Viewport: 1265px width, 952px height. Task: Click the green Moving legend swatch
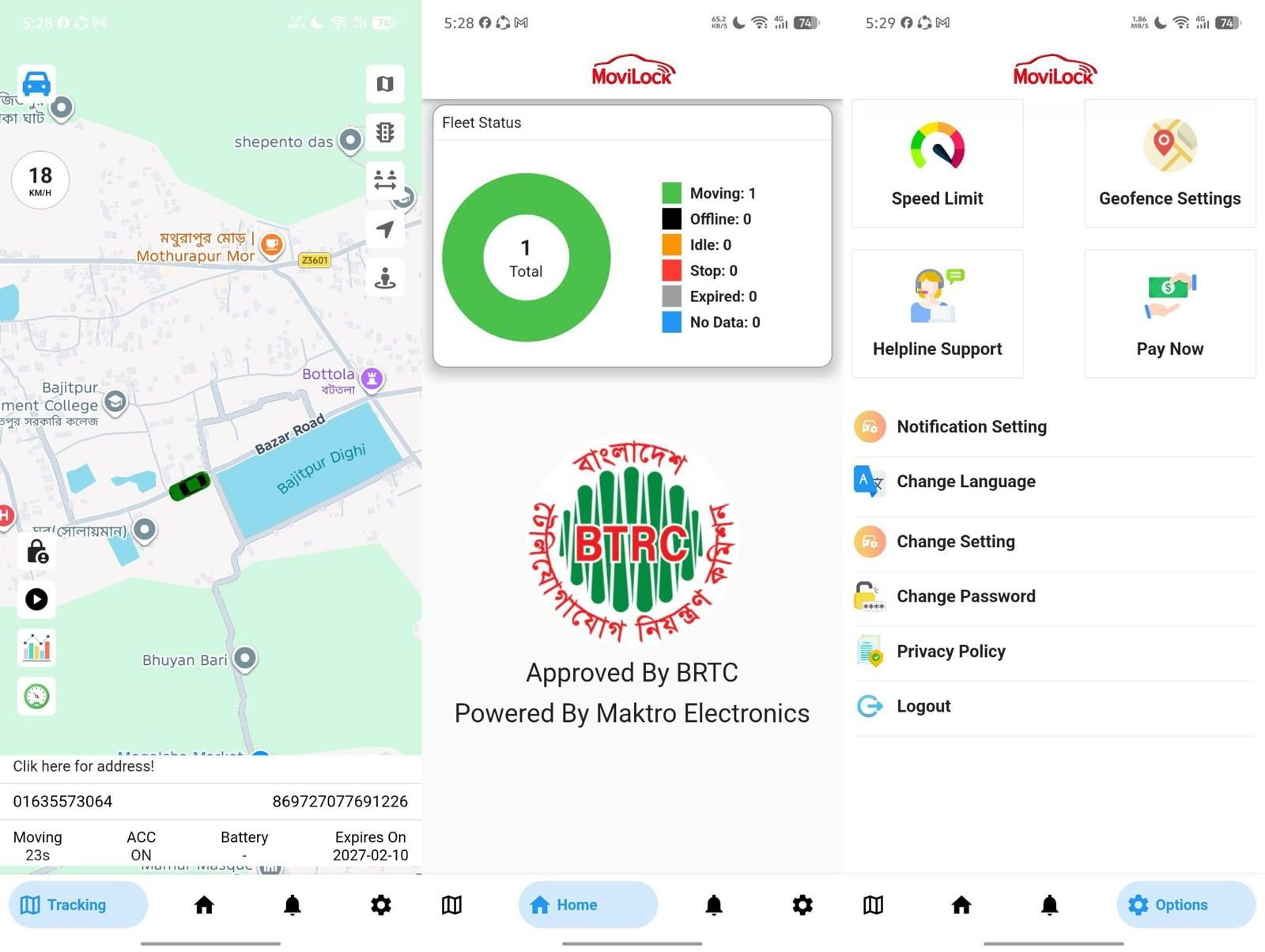pos(671,193)
